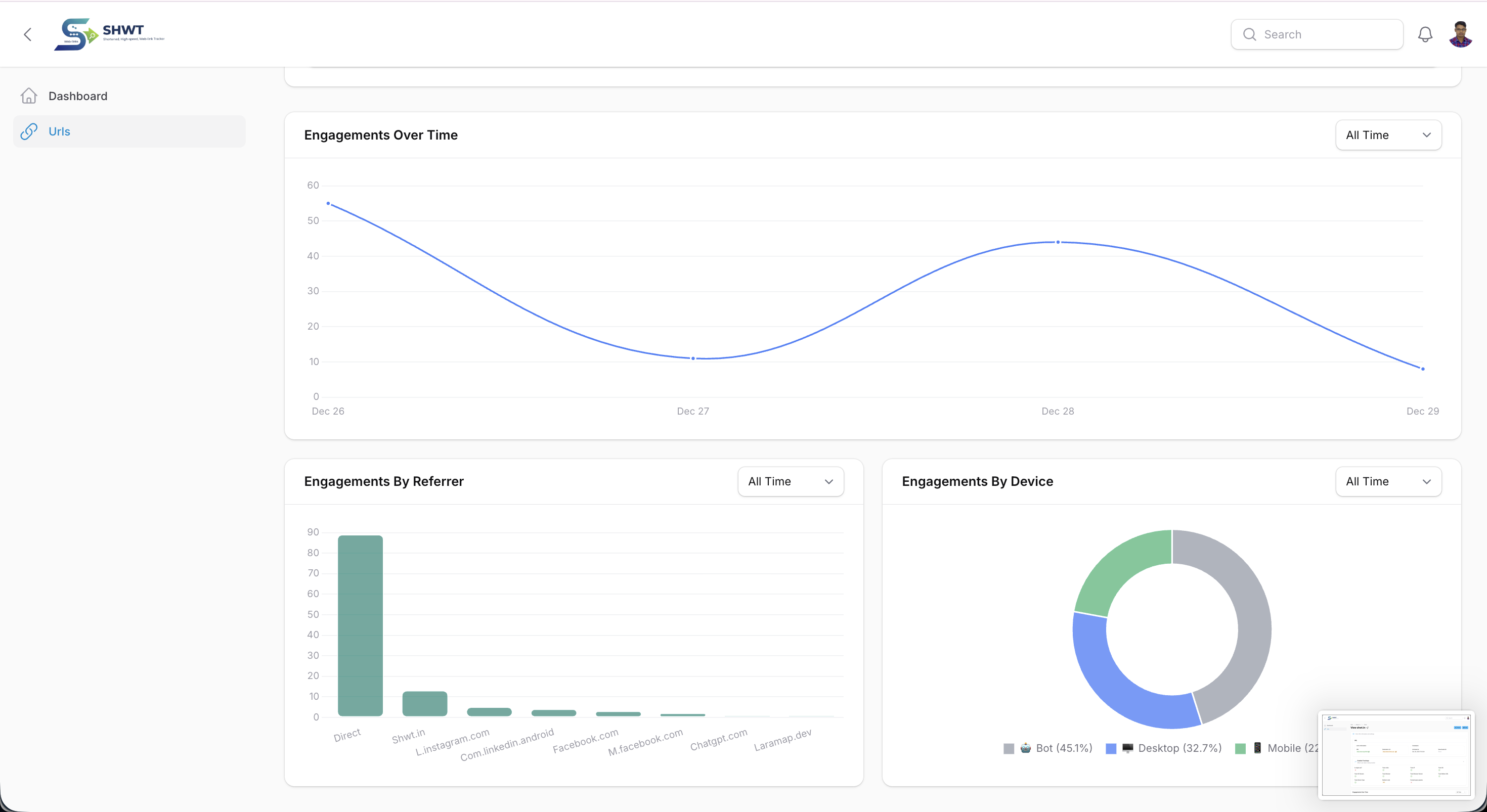1487x812 pixels.
Task: Select Urls in the sidebar
Action: coord(60,131)
